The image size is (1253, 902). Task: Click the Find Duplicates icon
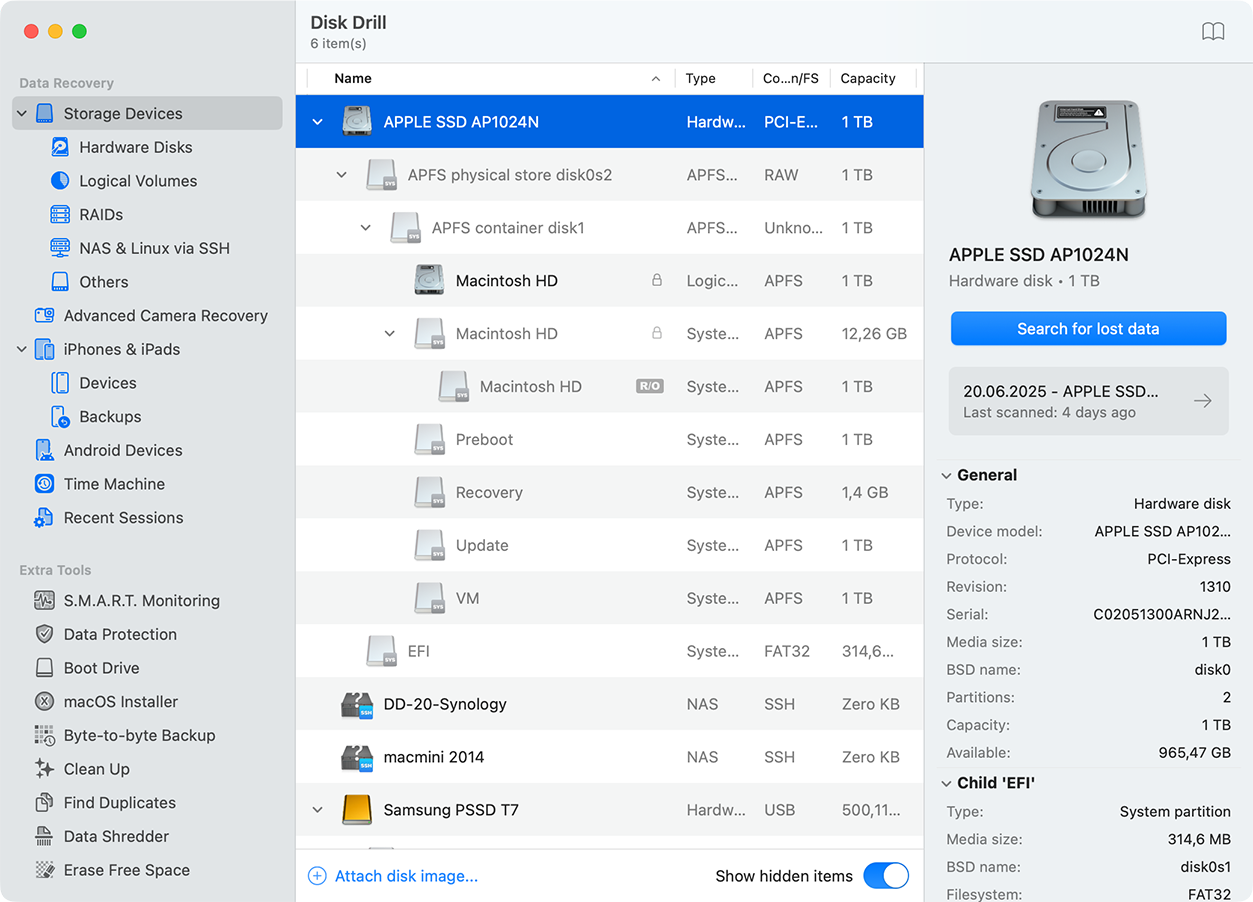pos(44,803)
